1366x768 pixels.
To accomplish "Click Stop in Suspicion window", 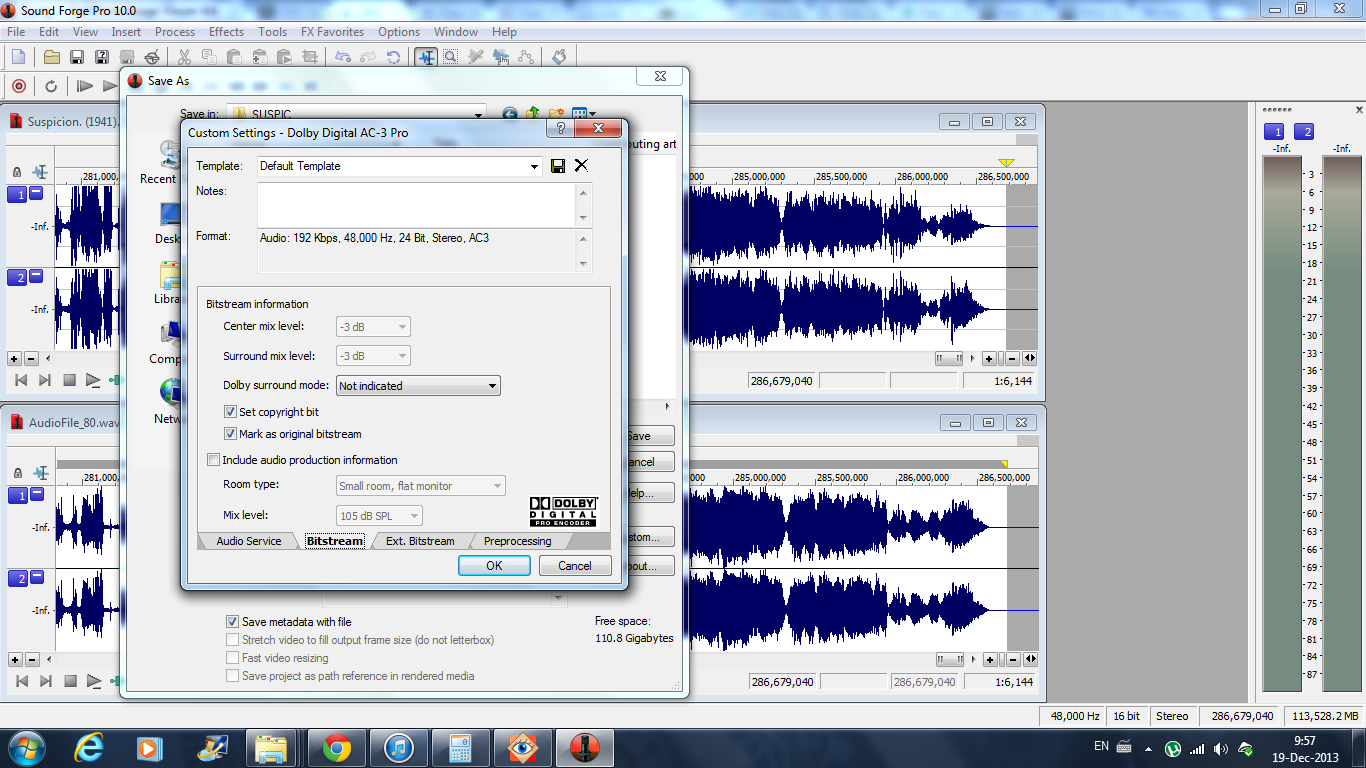I will tap(70, 380).
